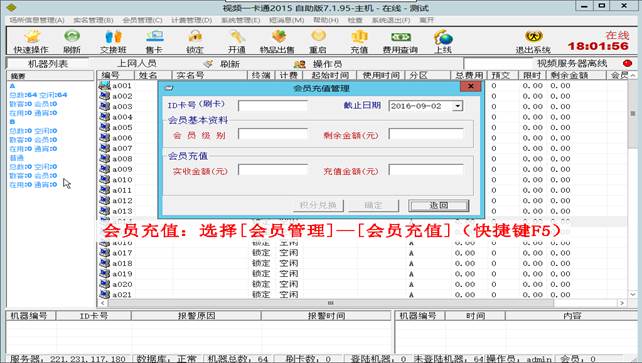Click the 返回 button in dialog
The width and height of the screenshot is (642, 363).
(439, 205)
